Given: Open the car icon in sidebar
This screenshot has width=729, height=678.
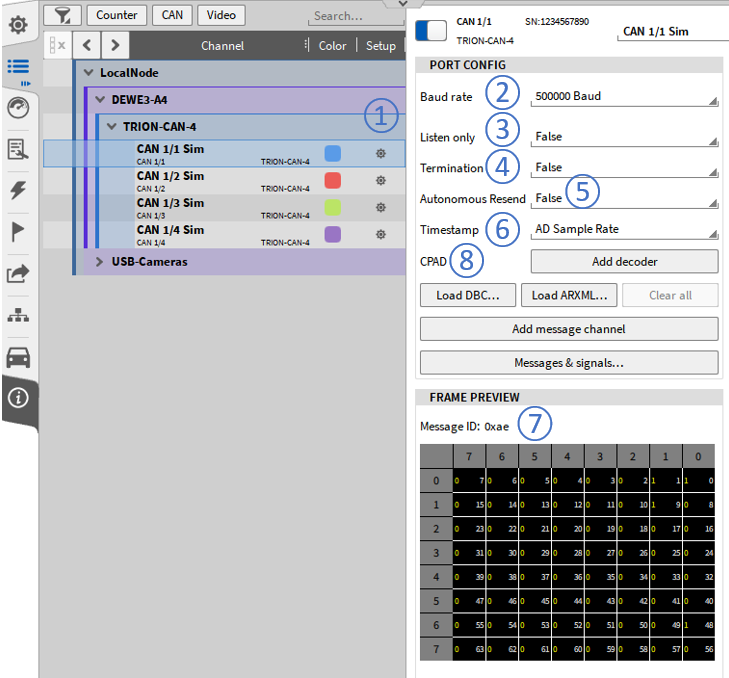Looking at the screenshot, I should coord(18,357).
